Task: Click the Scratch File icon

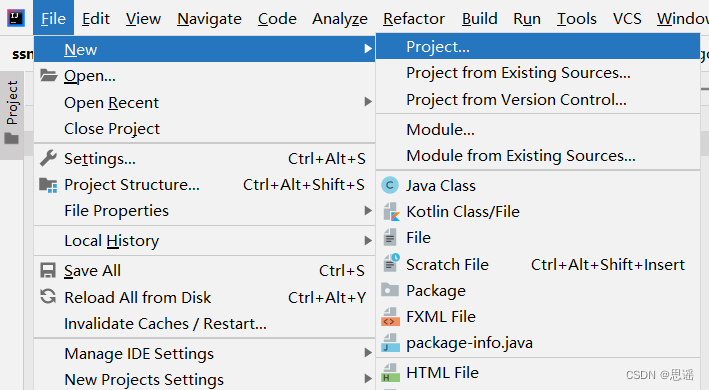Action: click(391, 264)
